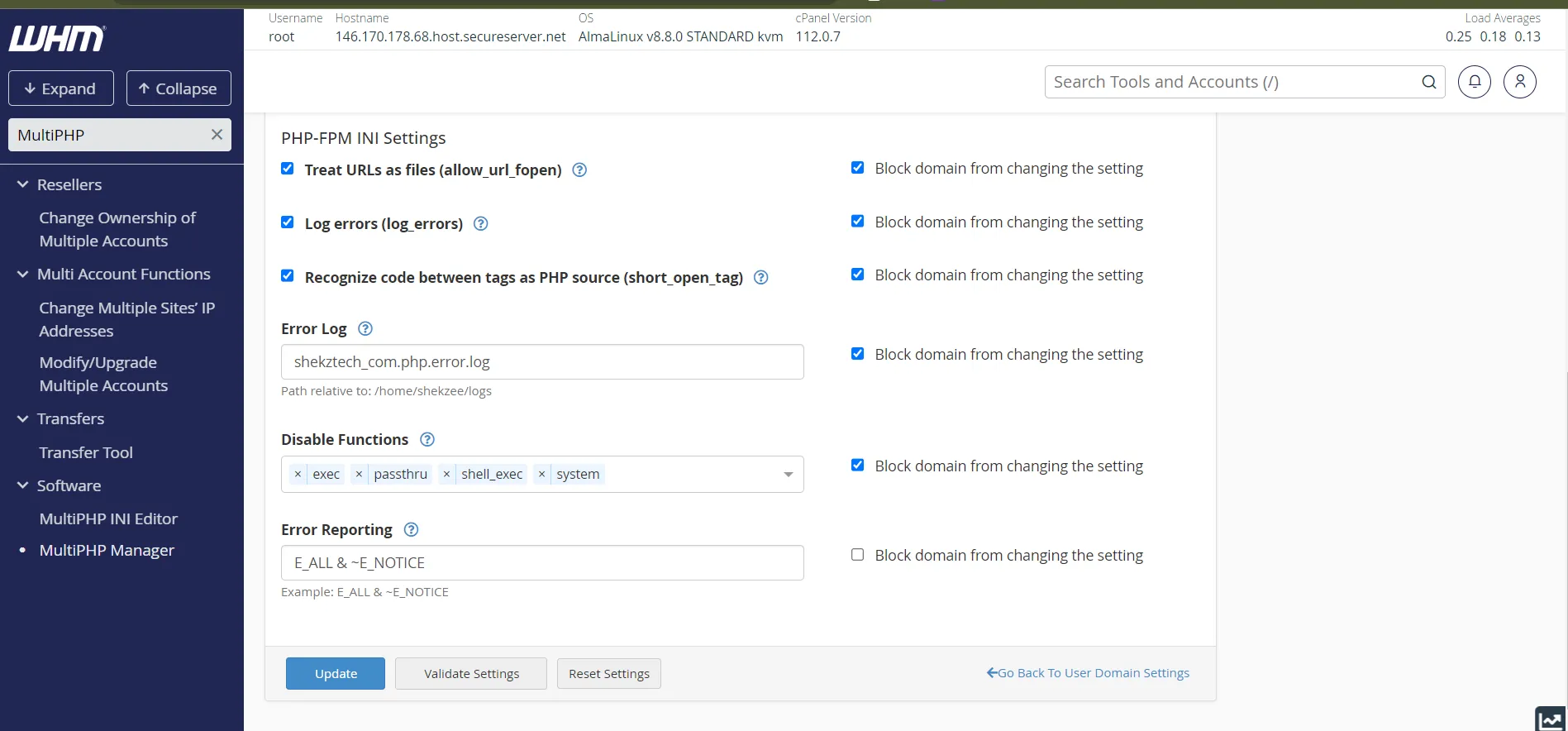The width and height of the screenshot is (1568, 731).
Task: Click the Update button
Action: coord(336,673)
